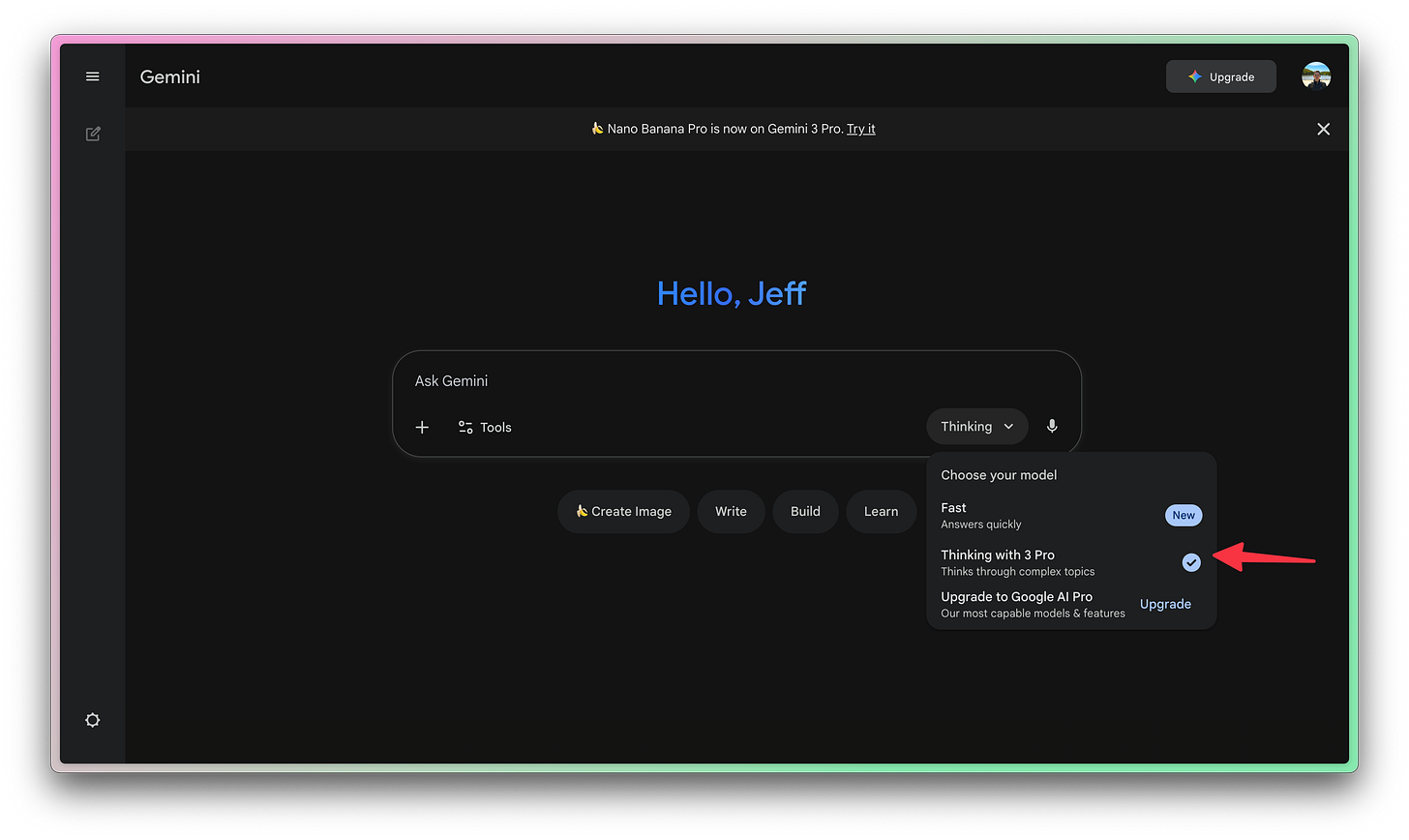Expand the Create Image options chip

(x=623, y=511)
